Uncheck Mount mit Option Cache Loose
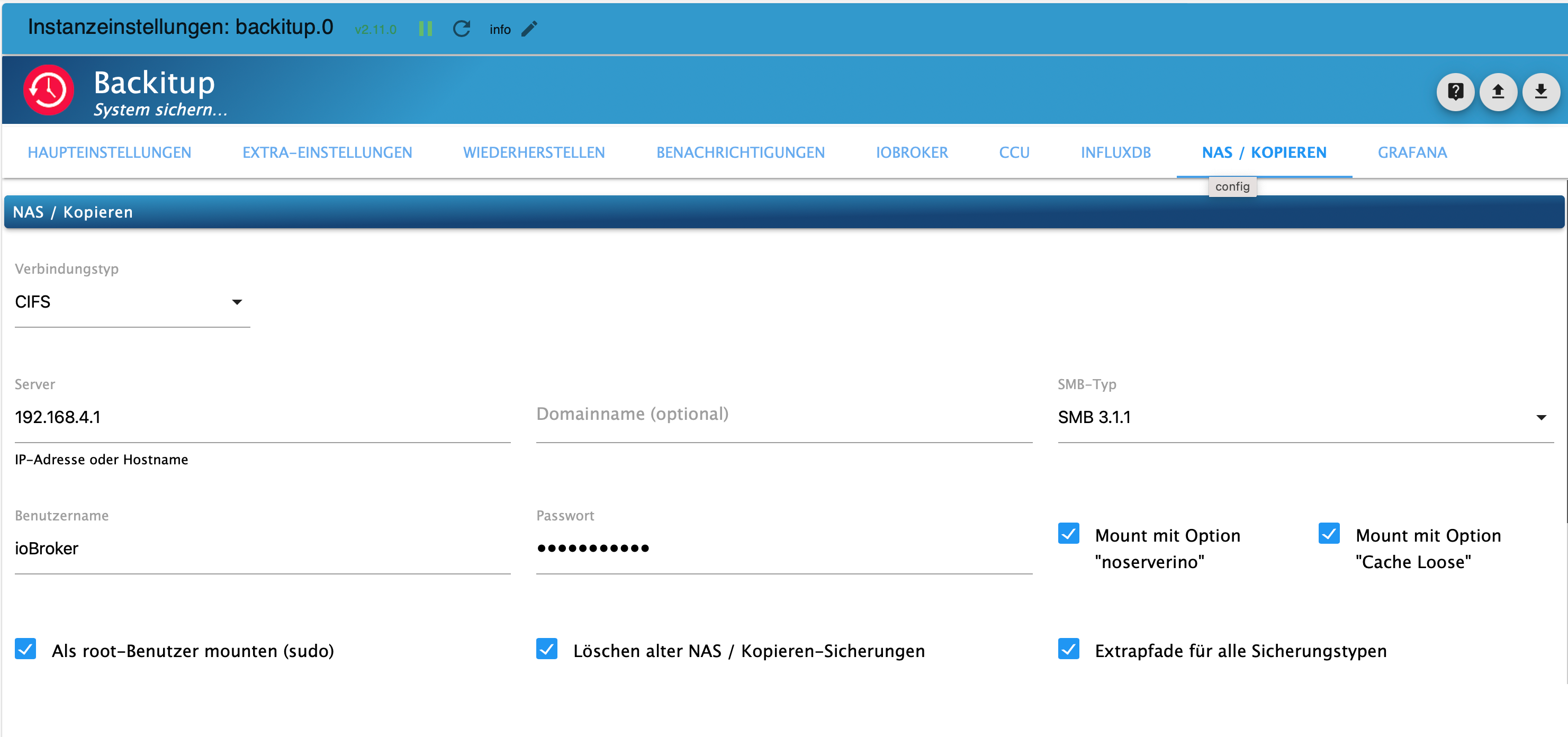1568x737 pixels. [1329, 534]
